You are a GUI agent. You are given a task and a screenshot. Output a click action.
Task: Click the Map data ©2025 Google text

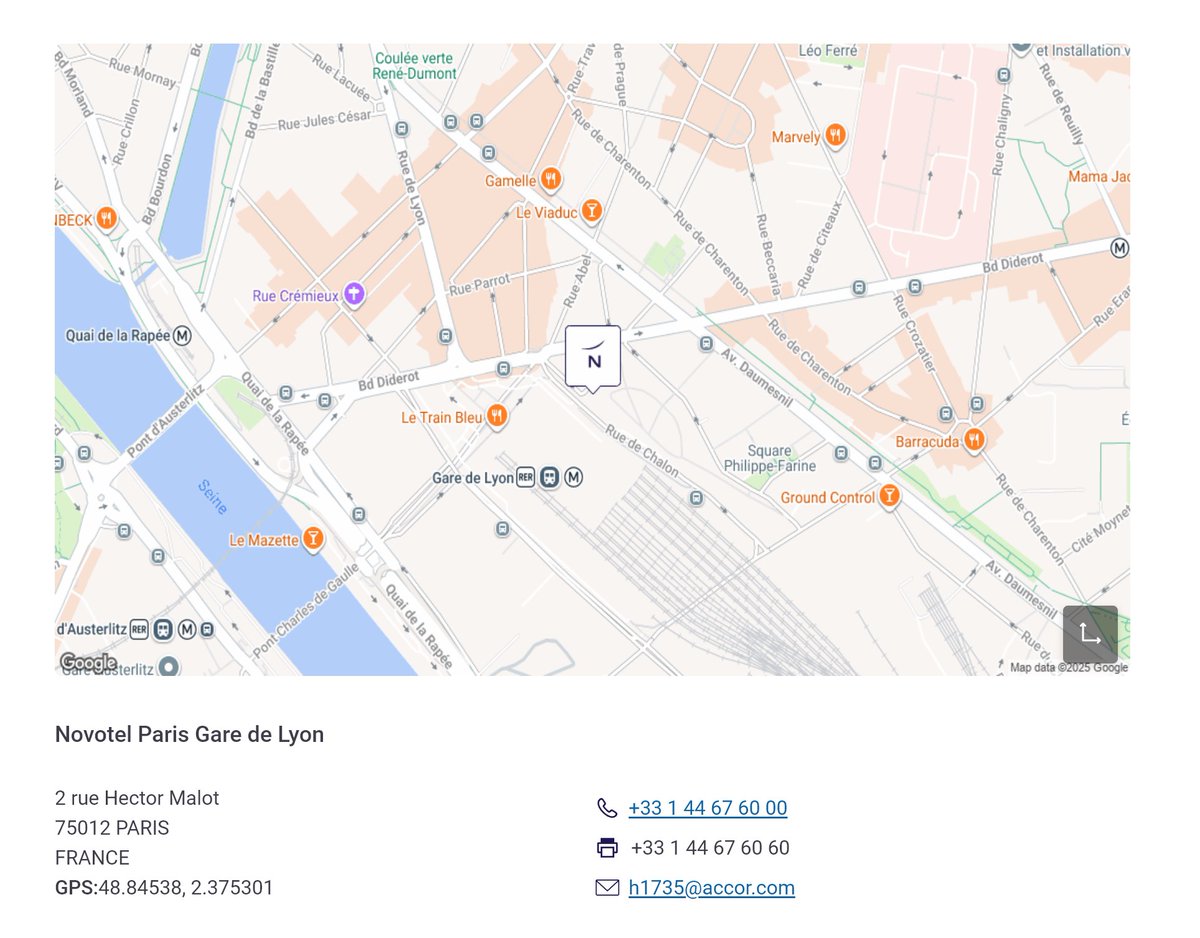tap(1069, 668)
